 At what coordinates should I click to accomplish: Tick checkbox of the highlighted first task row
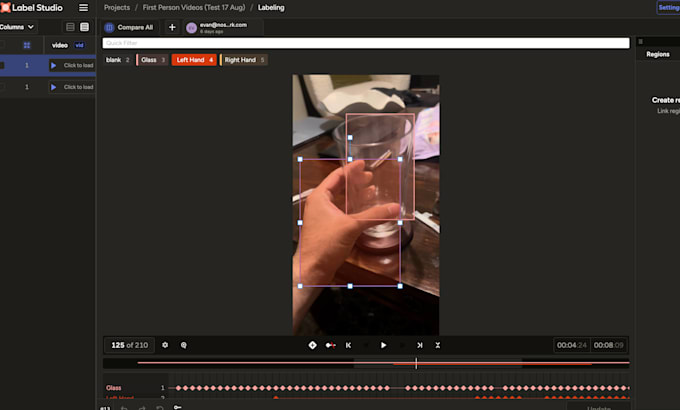(x=2, y=66)
